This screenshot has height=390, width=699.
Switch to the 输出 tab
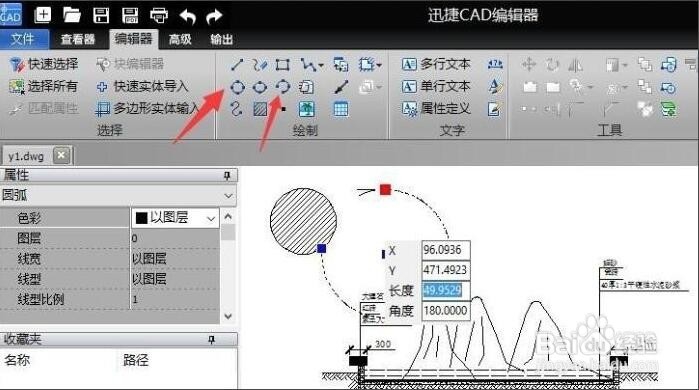(222, 39)
